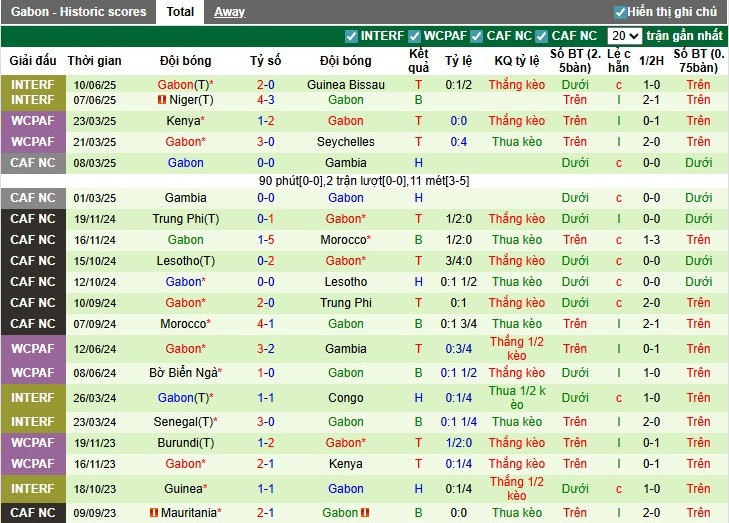
Task: Select the Total tab
Action: pyautogui.click(x=180, y=12)
